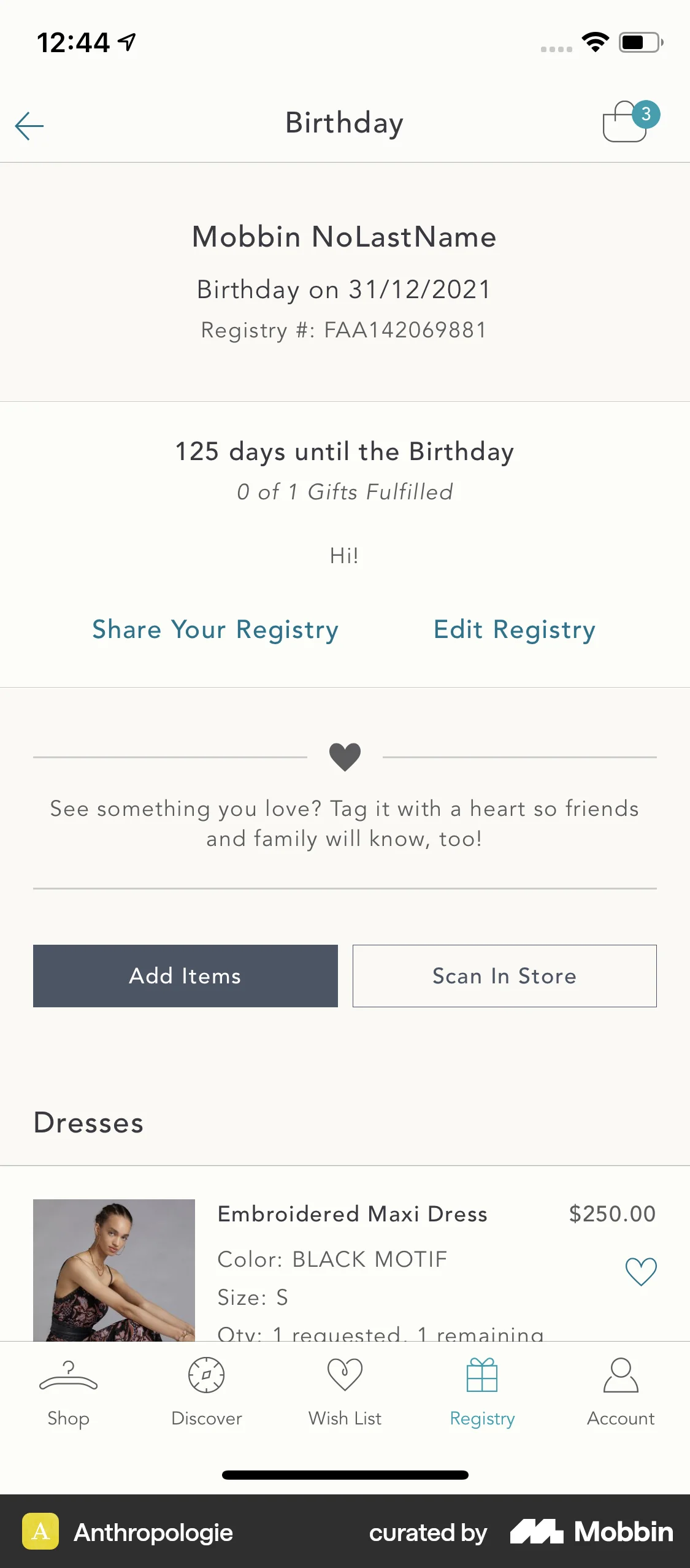690x1568 pixels.
Task: Tap the Scan In Store button
Action: [504, 976]
